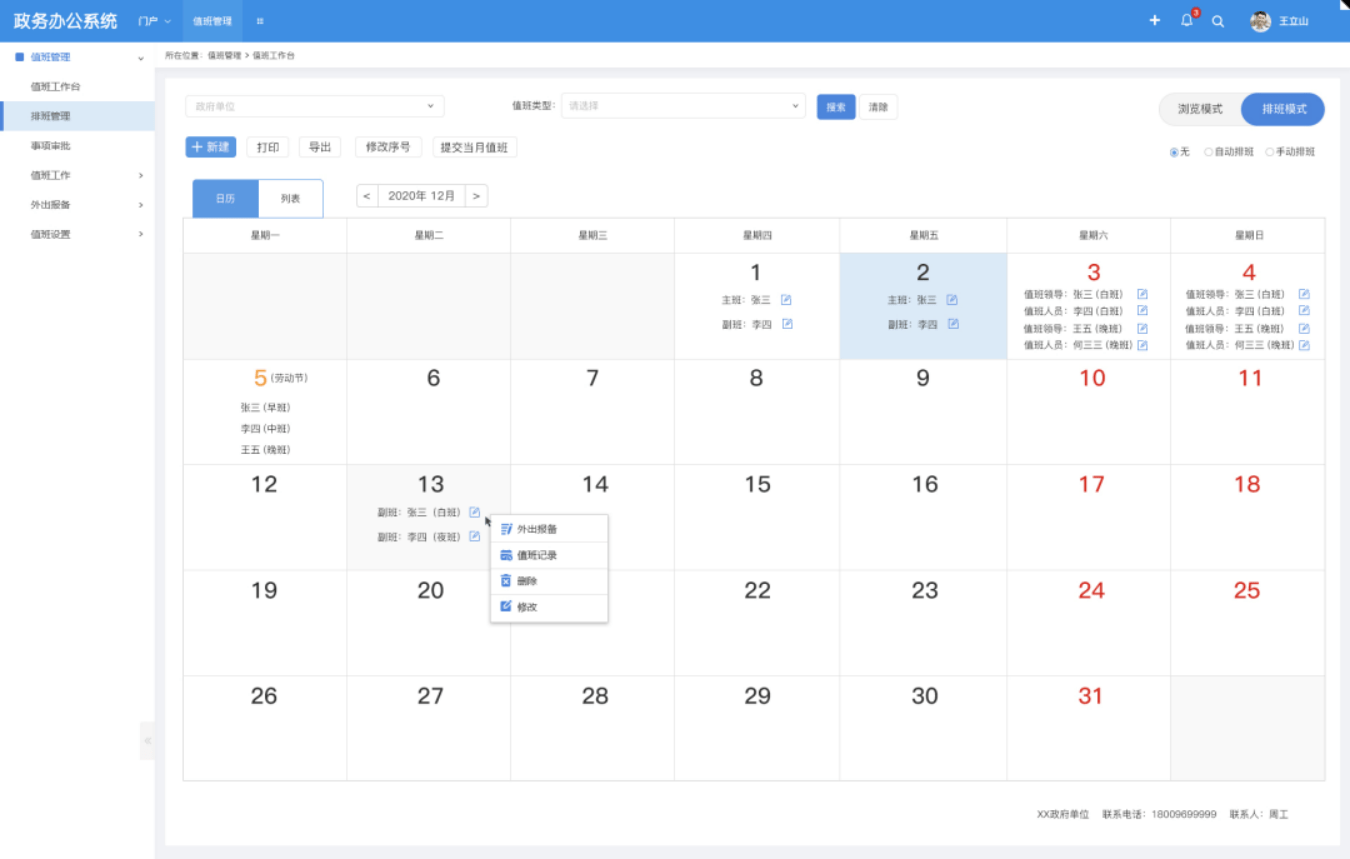Click the notification bell icon
The height and width of the screenshot is (859, 1350).
(1187, 21)
